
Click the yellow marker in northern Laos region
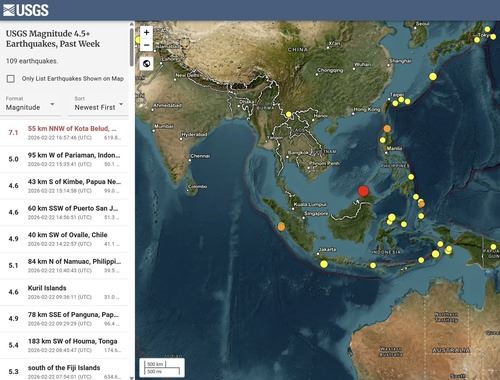[x=289, y=114]
